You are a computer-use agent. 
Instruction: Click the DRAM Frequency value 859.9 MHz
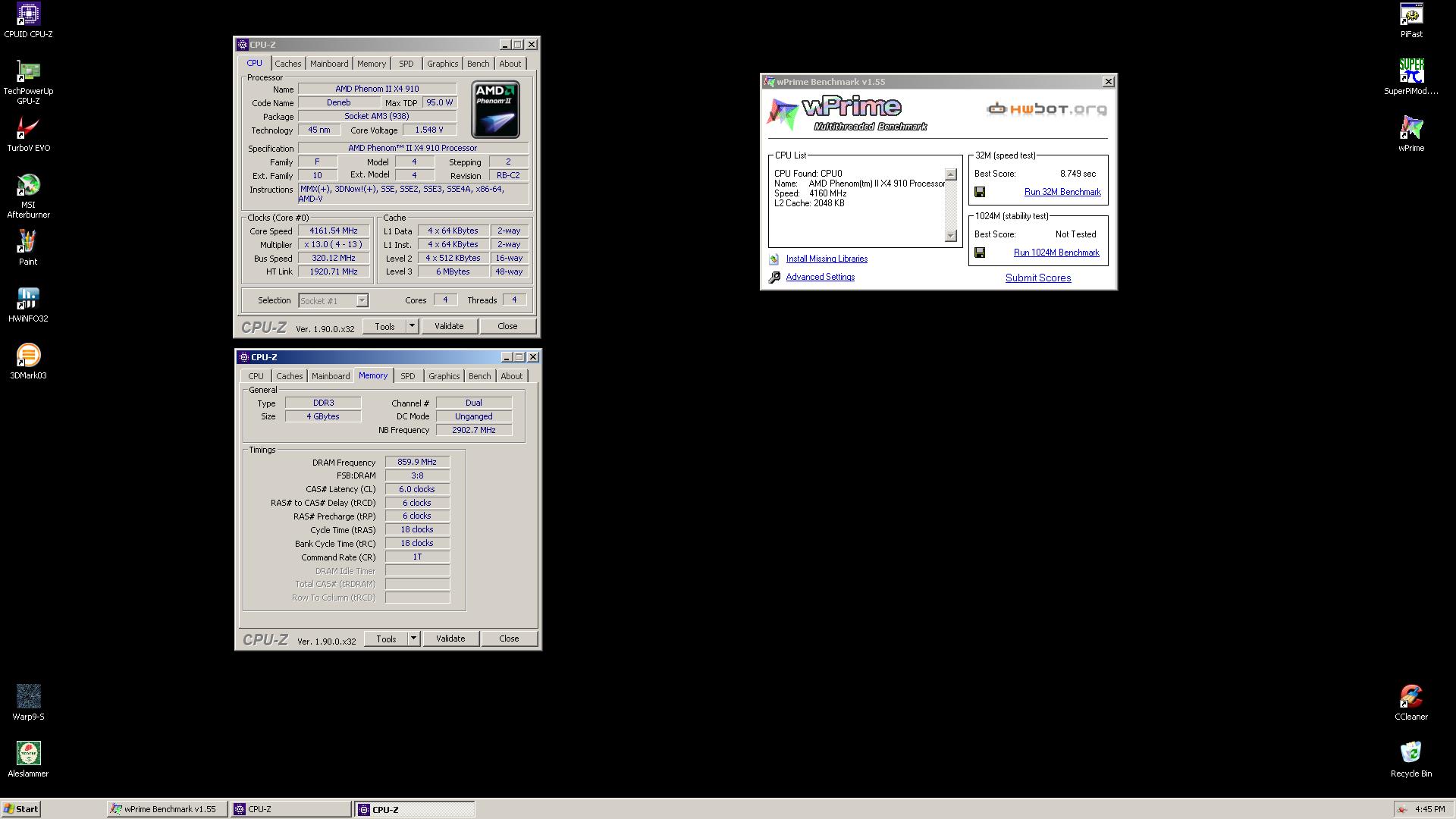coord(417,462)
